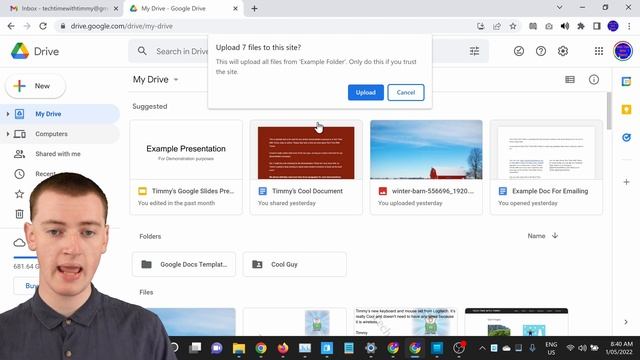Open the Help question mark icon
Viewport: 640px width, 360px height.
point(541,51)
